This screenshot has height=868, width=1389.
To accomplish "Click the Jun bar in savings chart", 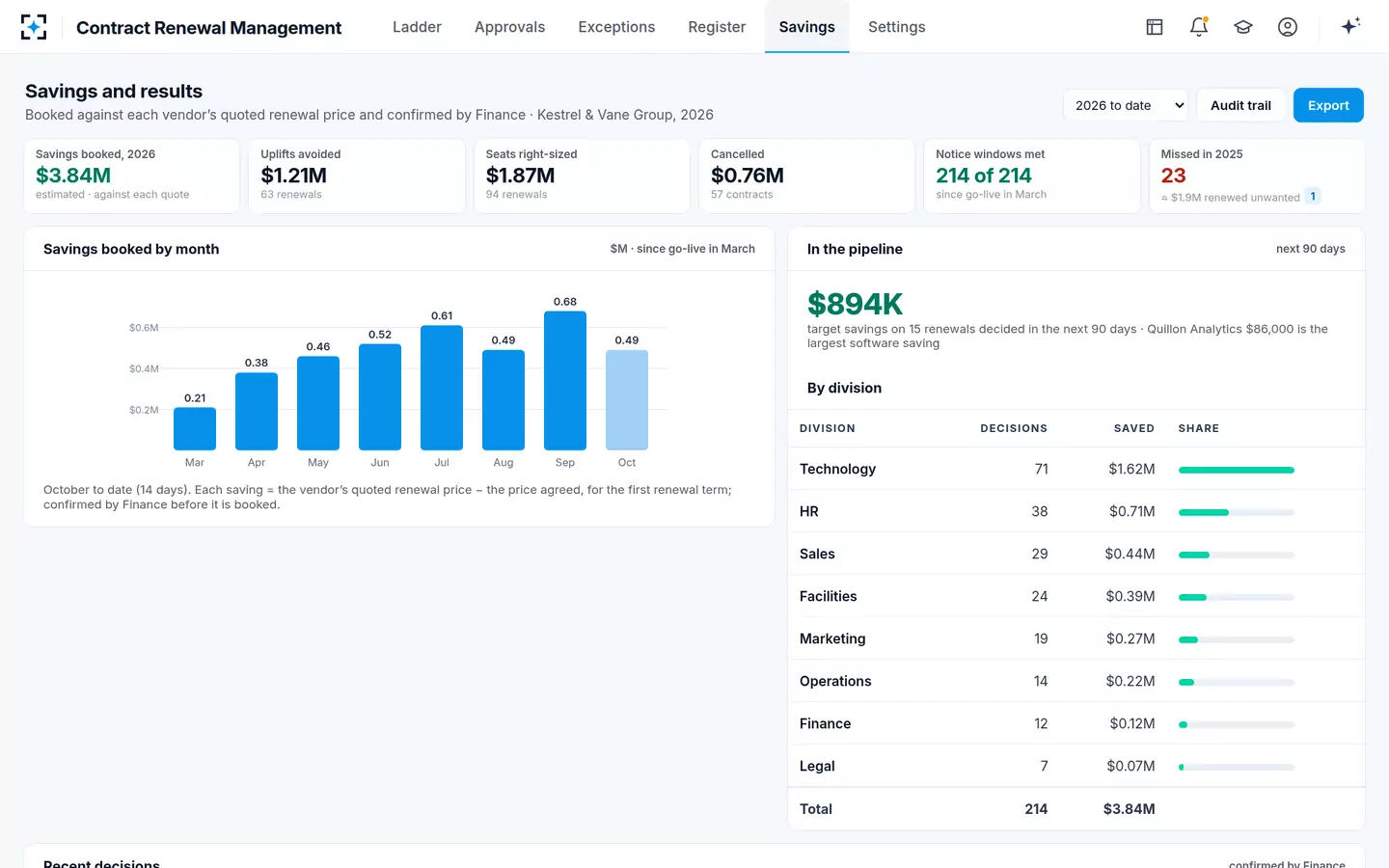I will [380, 397].
